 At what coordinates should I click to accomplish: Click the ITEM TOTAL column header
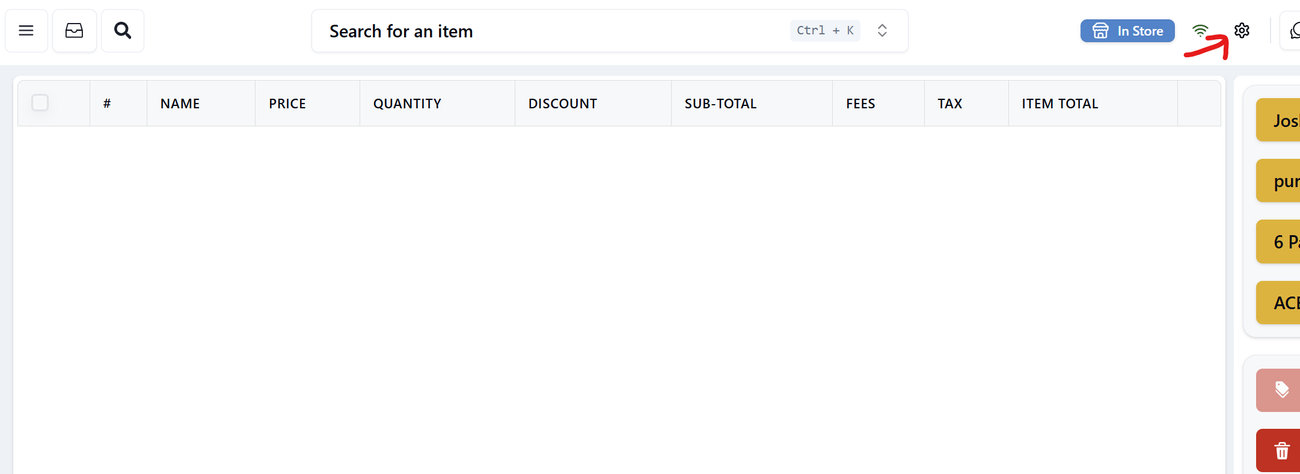pos(1059,104)
